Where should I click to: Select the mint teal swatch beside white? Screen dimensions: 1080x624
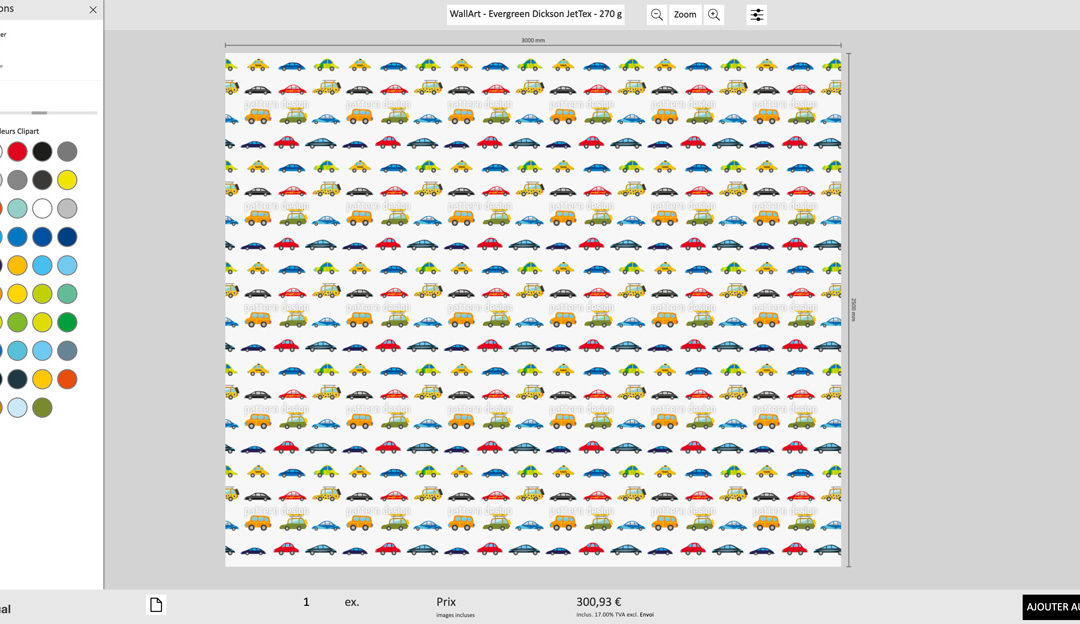click(17, 209)
